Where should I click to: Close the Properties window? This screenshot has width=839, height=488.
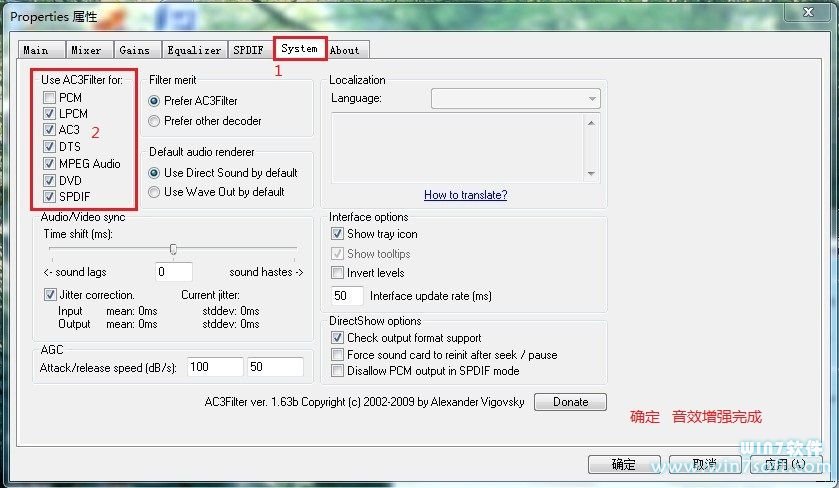pos(808,12)
